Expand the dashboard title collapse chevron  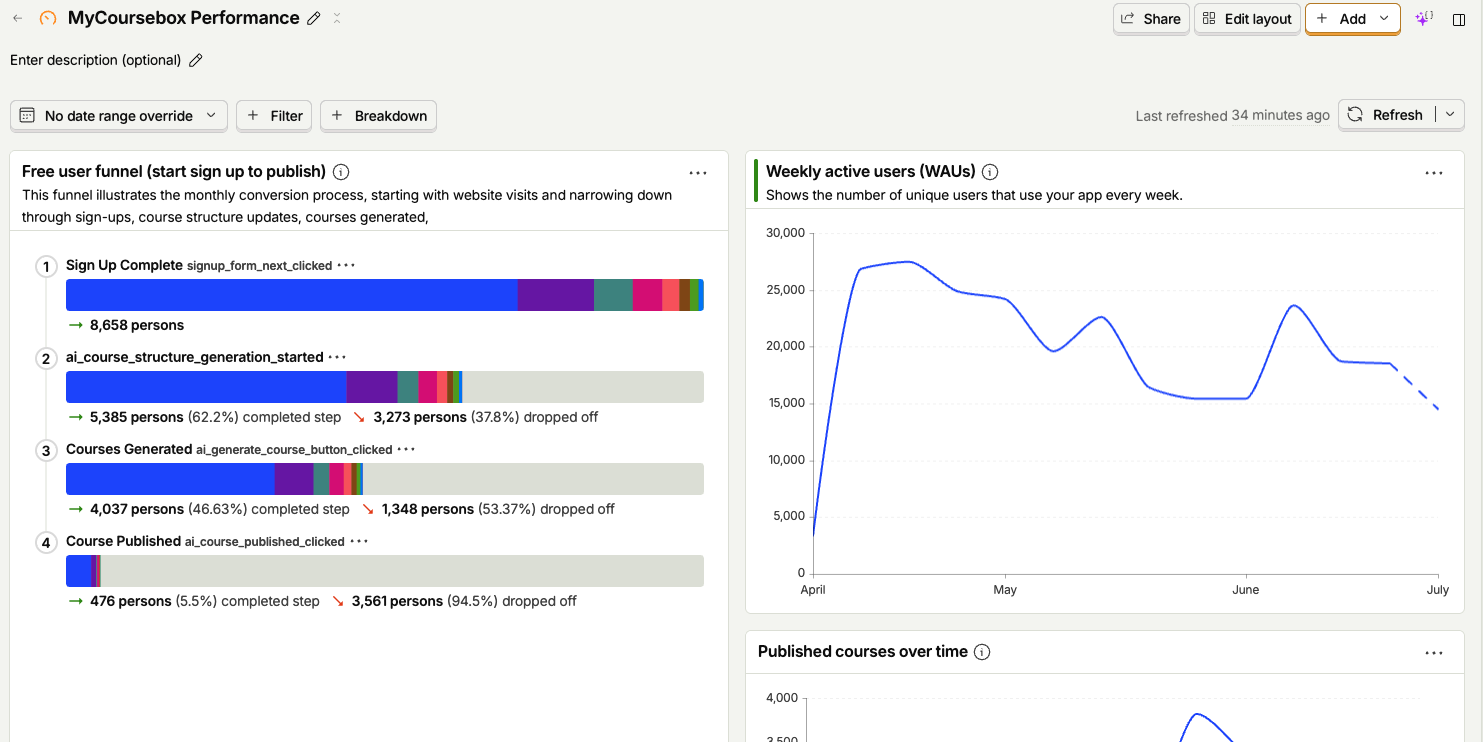point(337,18)
